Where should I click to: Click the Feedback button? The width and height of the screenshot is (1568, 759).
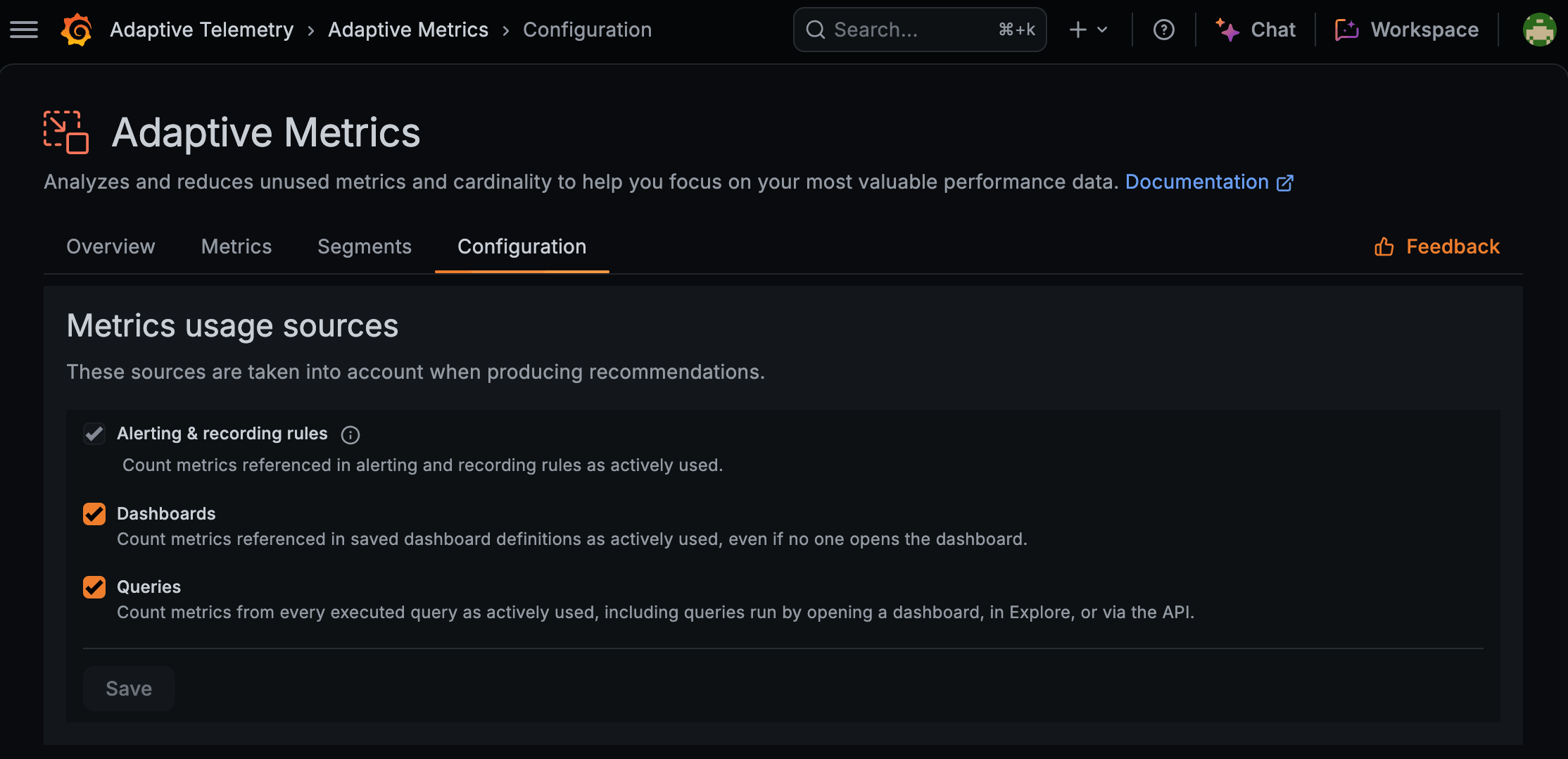pos(1437,246)
